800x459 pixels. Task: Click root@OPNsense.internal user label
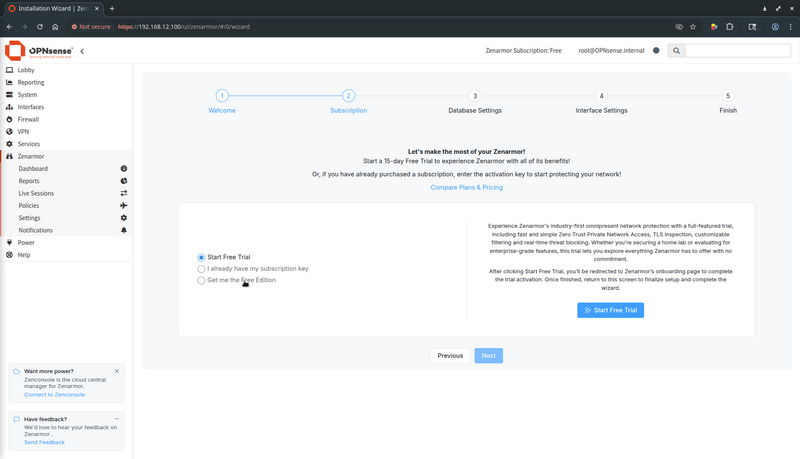click(611, 50)
